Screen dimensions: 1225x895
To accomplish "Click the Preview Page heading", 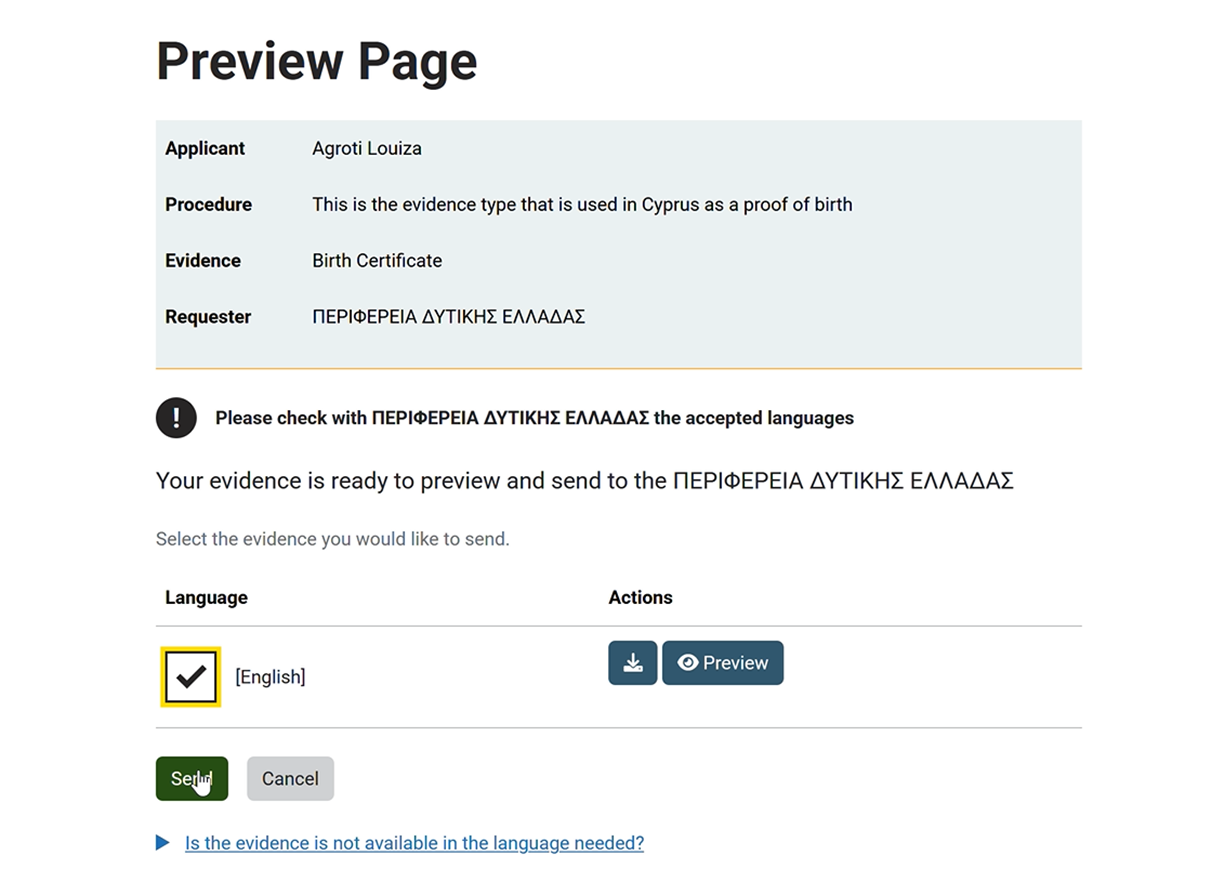I will [x=316, y=61].
